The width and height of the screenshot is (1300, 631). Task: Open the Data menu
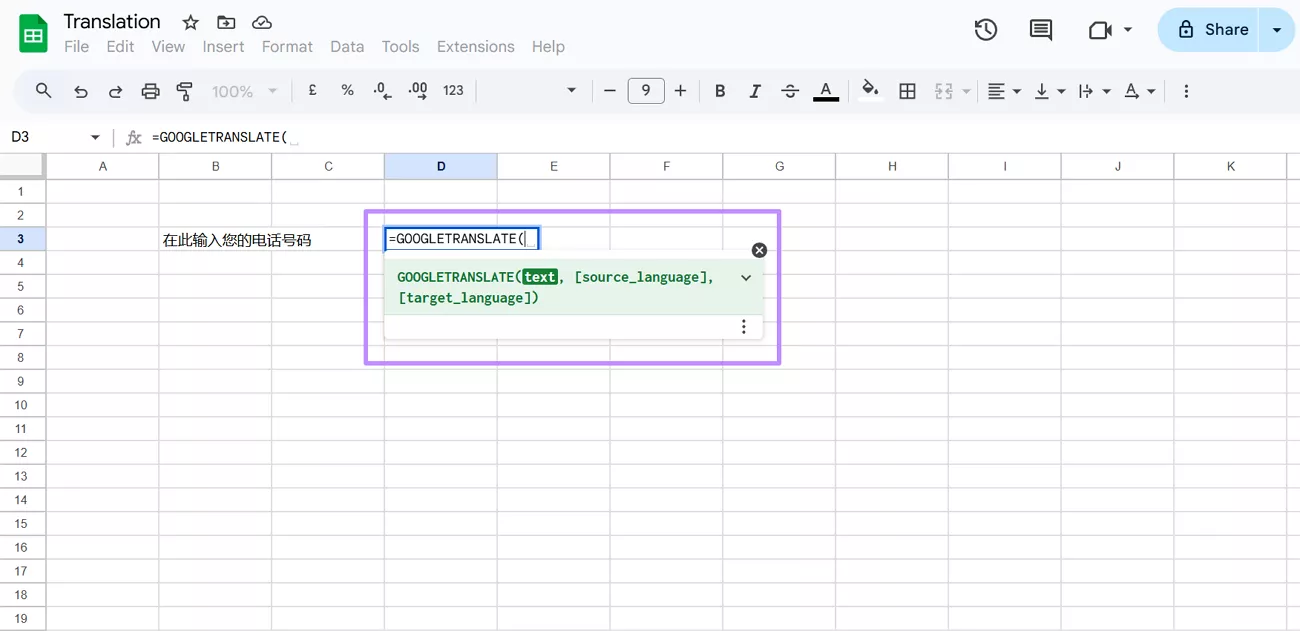(347, 47)
